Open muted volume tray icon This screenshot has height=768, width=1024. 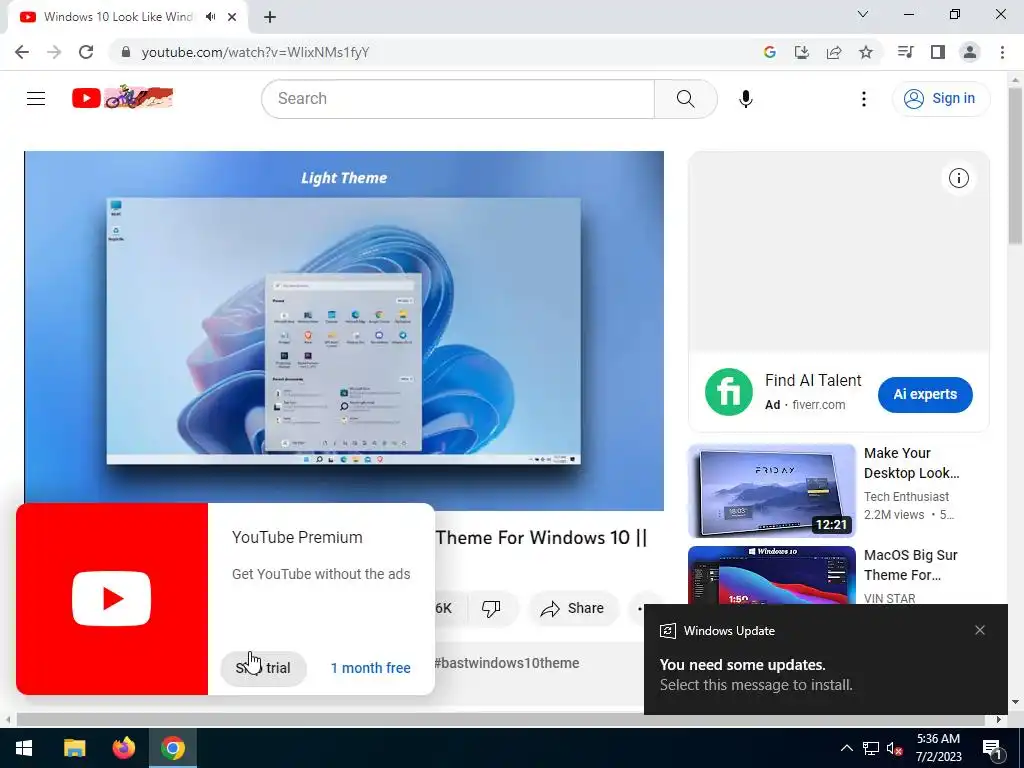tap(895, 748)
